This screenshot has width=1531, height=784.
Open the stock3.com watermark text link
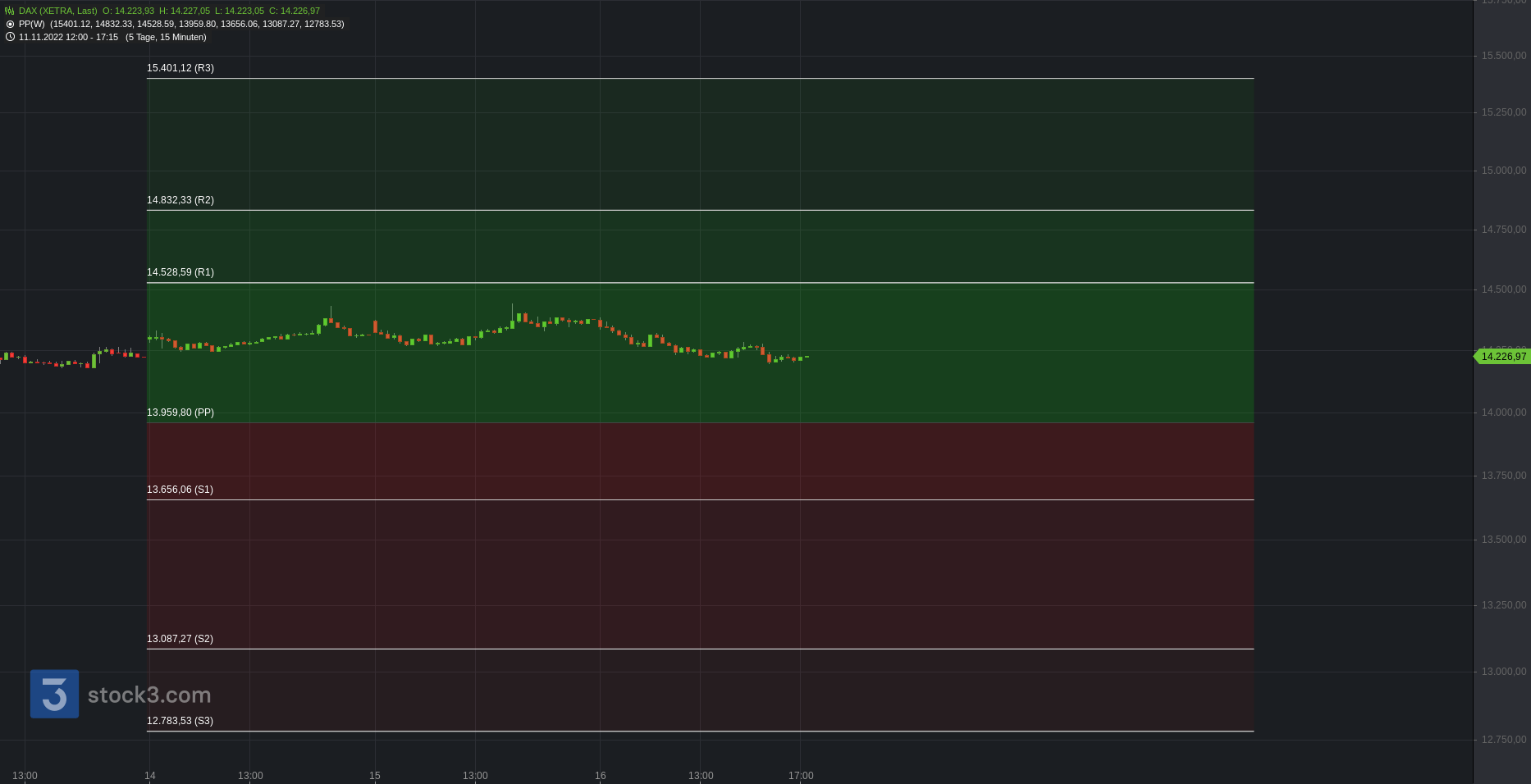click(x=149, y=695)
